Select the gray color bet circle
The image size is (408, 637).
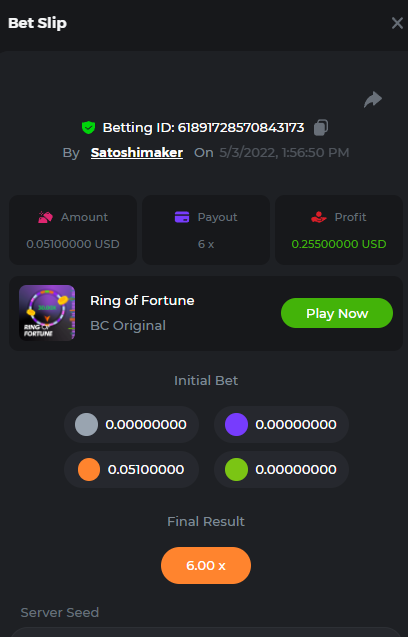(87, 425)
